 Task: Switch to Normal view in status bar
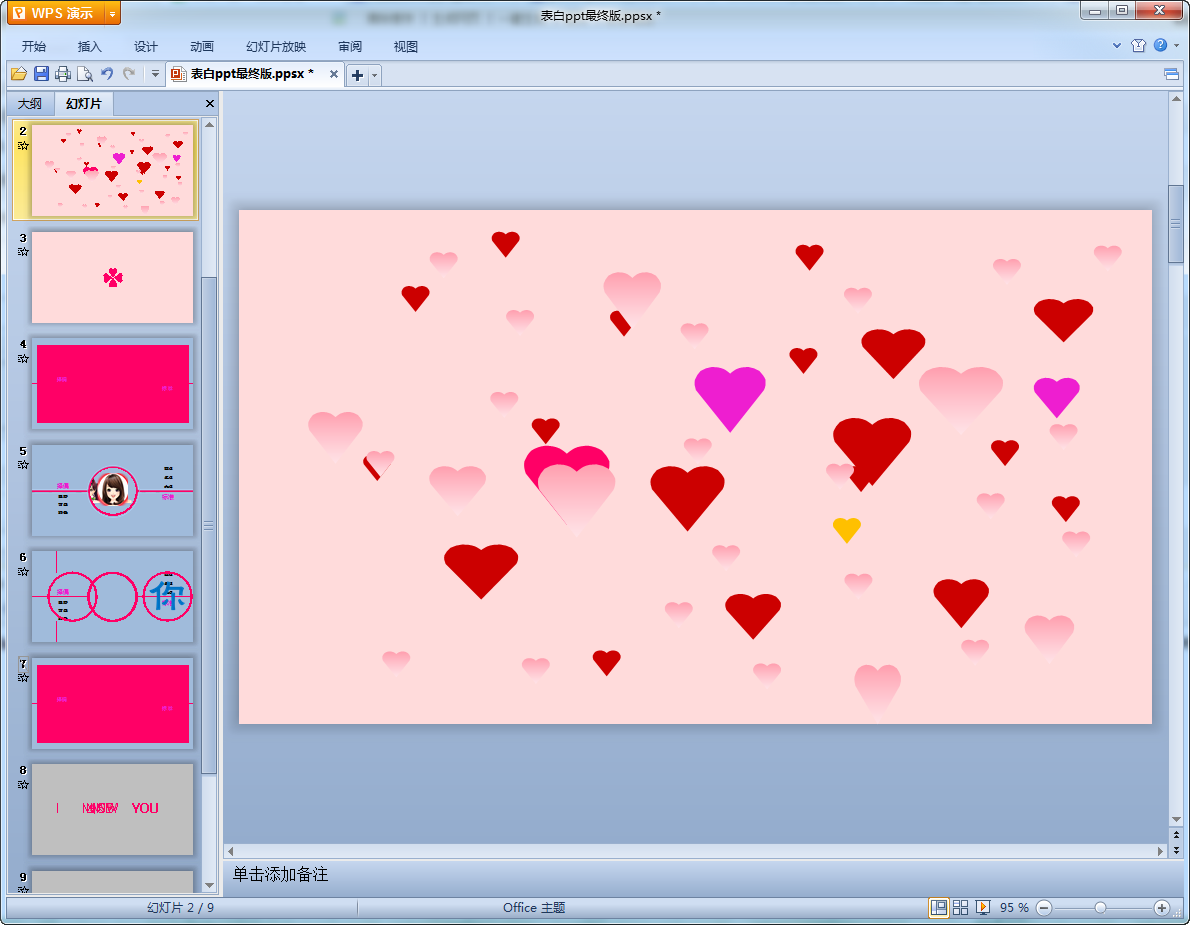point(939,908)
